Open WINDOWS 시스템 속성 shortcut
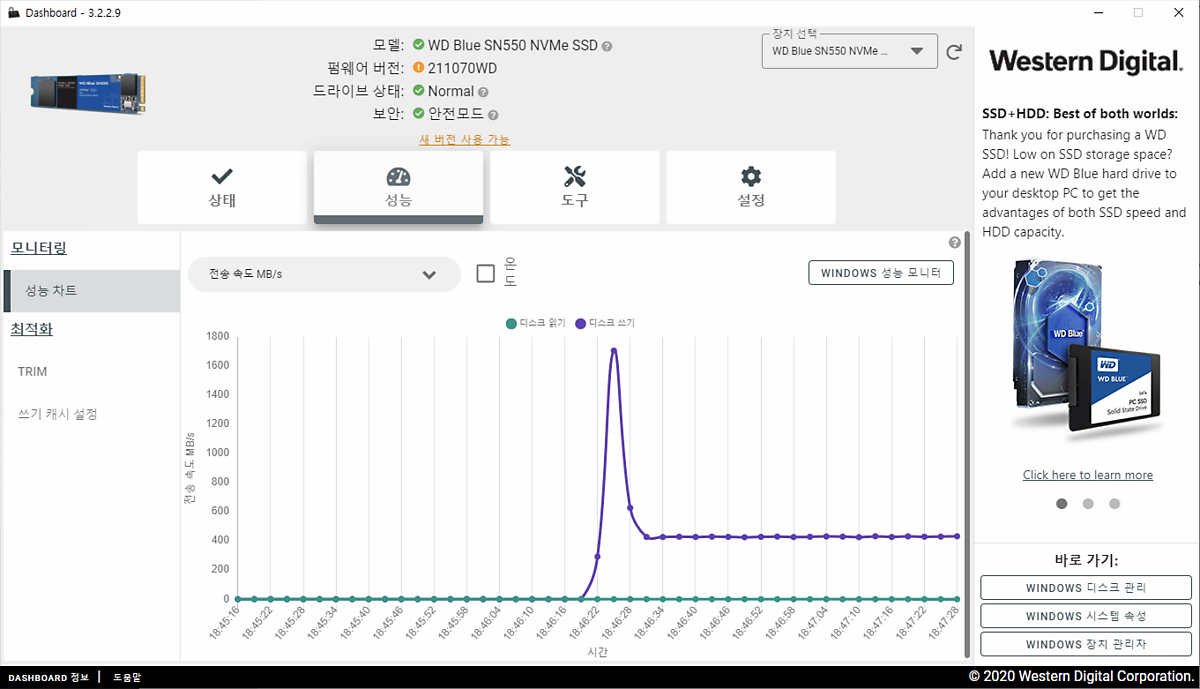Screen dimensions: 1200x689 pyautogui.click(x=1086, y=616)
